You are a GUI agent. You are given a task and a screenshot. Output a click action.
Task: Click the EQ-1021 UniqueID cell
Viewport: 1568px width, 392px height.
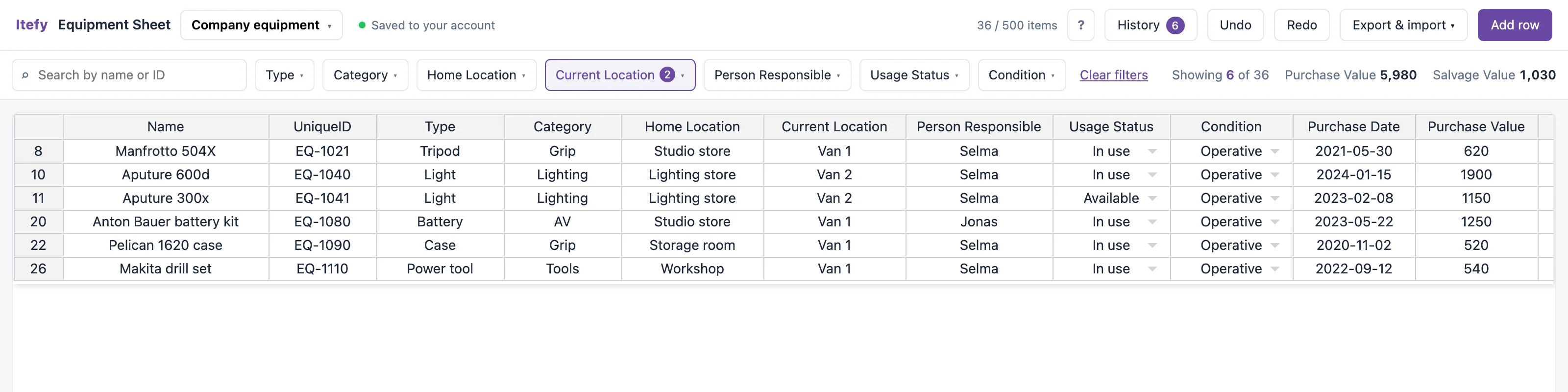coord(322,151)
